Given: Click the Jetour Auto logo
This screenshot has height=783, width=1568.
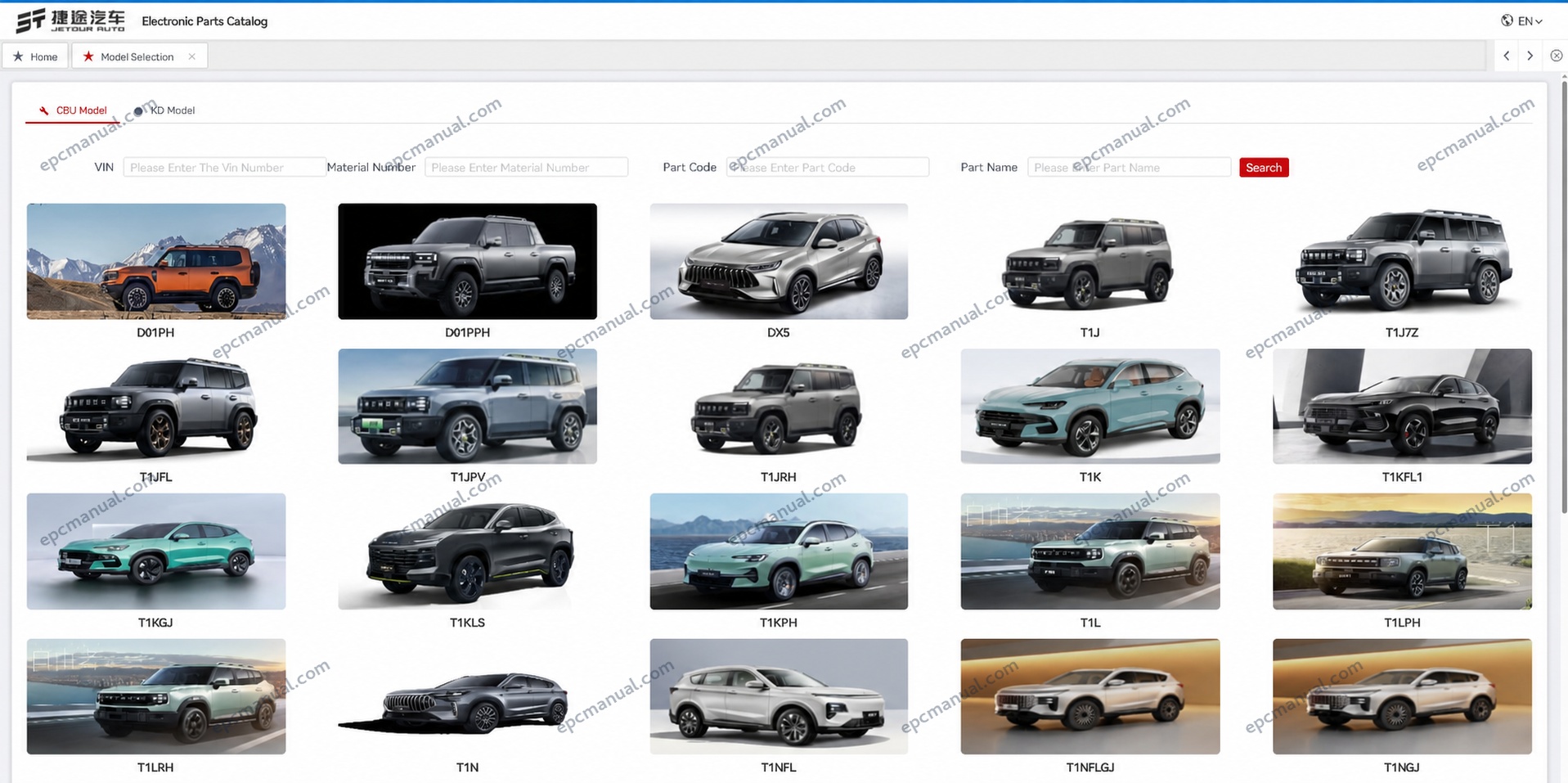Looking at the screenshot, I should [x=71, y=20].
